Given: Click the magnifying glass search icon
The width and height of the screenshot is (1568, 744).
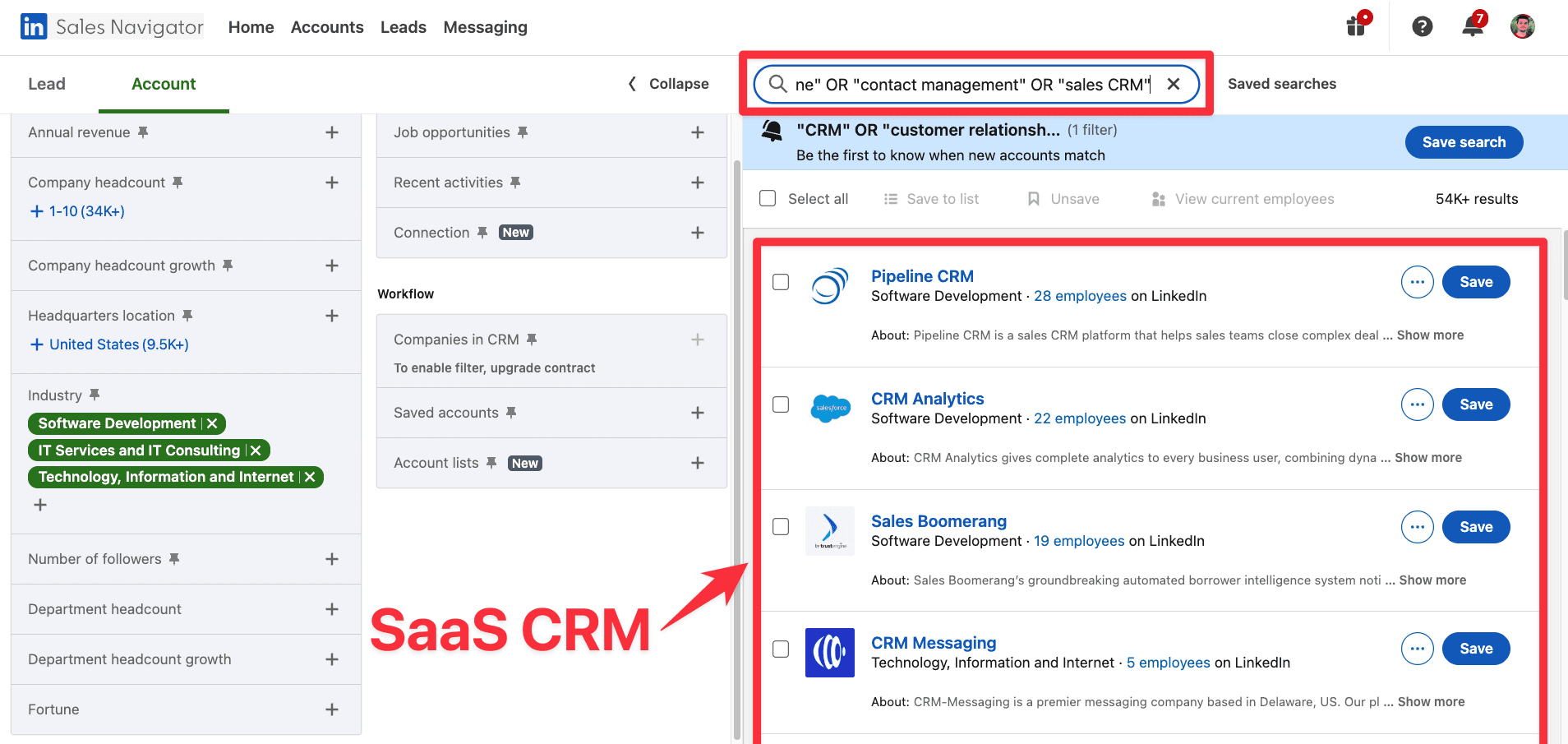Looking at the screenshot, I should 777,84.
